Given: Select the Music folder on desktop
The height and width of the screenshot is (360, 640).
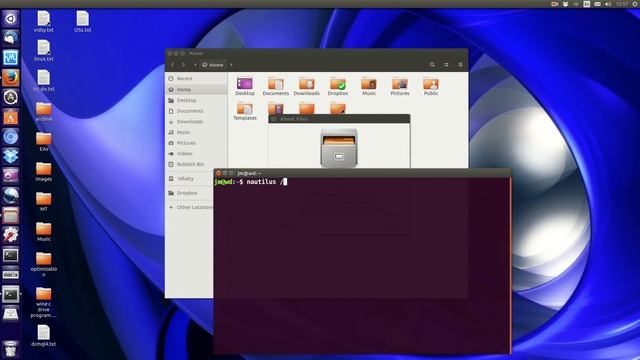Looking at the screenshot, I should coord(44,231).
